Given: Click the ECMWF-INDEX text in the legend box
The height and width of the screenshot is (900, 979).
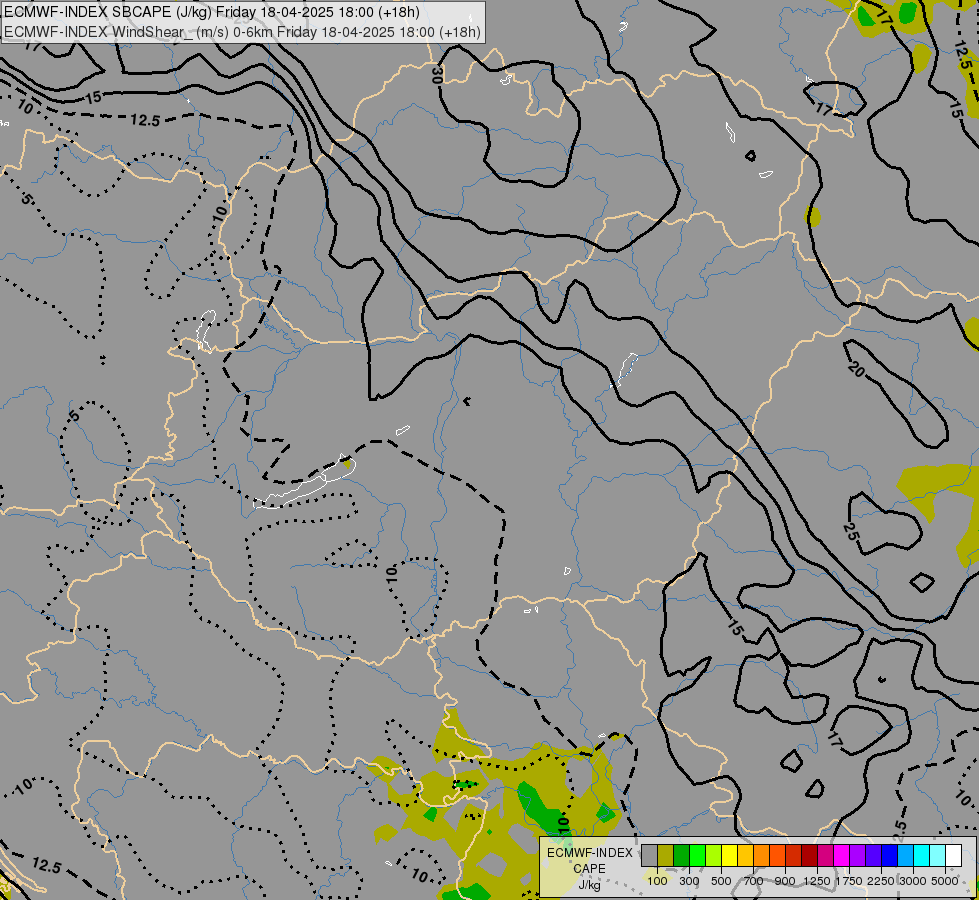Looking at the screenshot, I should pyautogui.click(x=590, y=853).
